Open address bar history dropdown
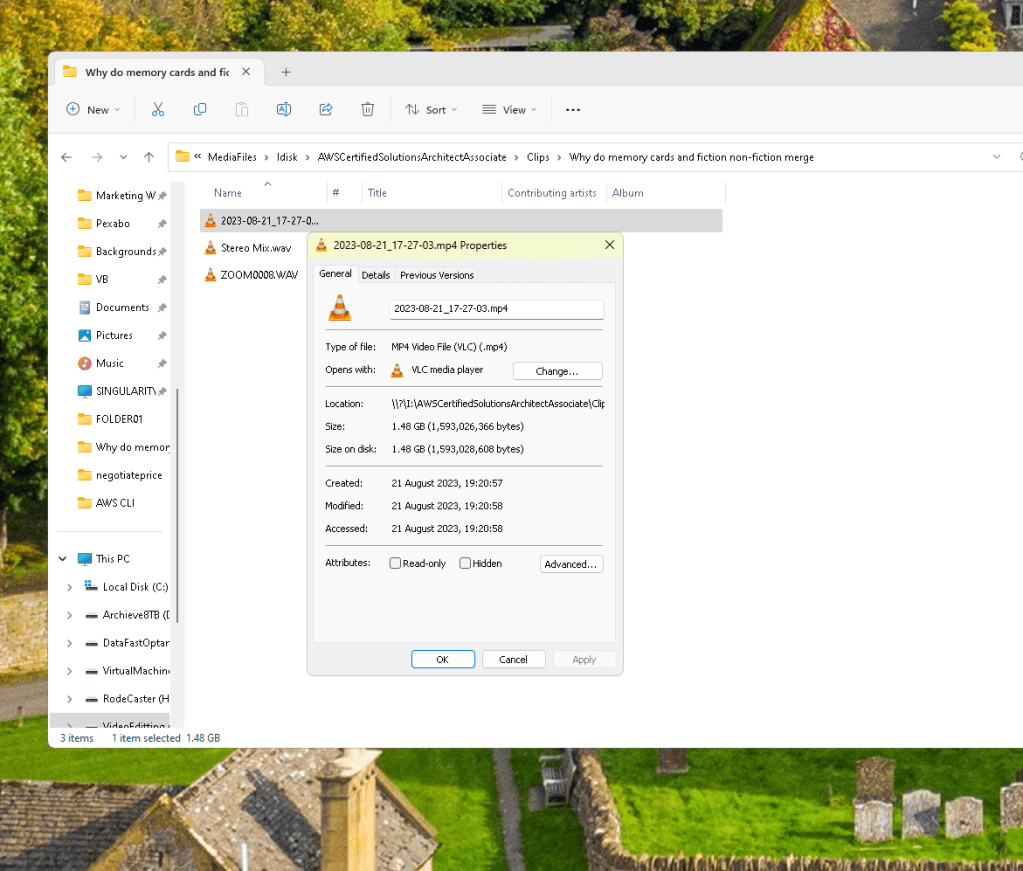This screenshot has height=871, width=1023. (x=996, y=157)
